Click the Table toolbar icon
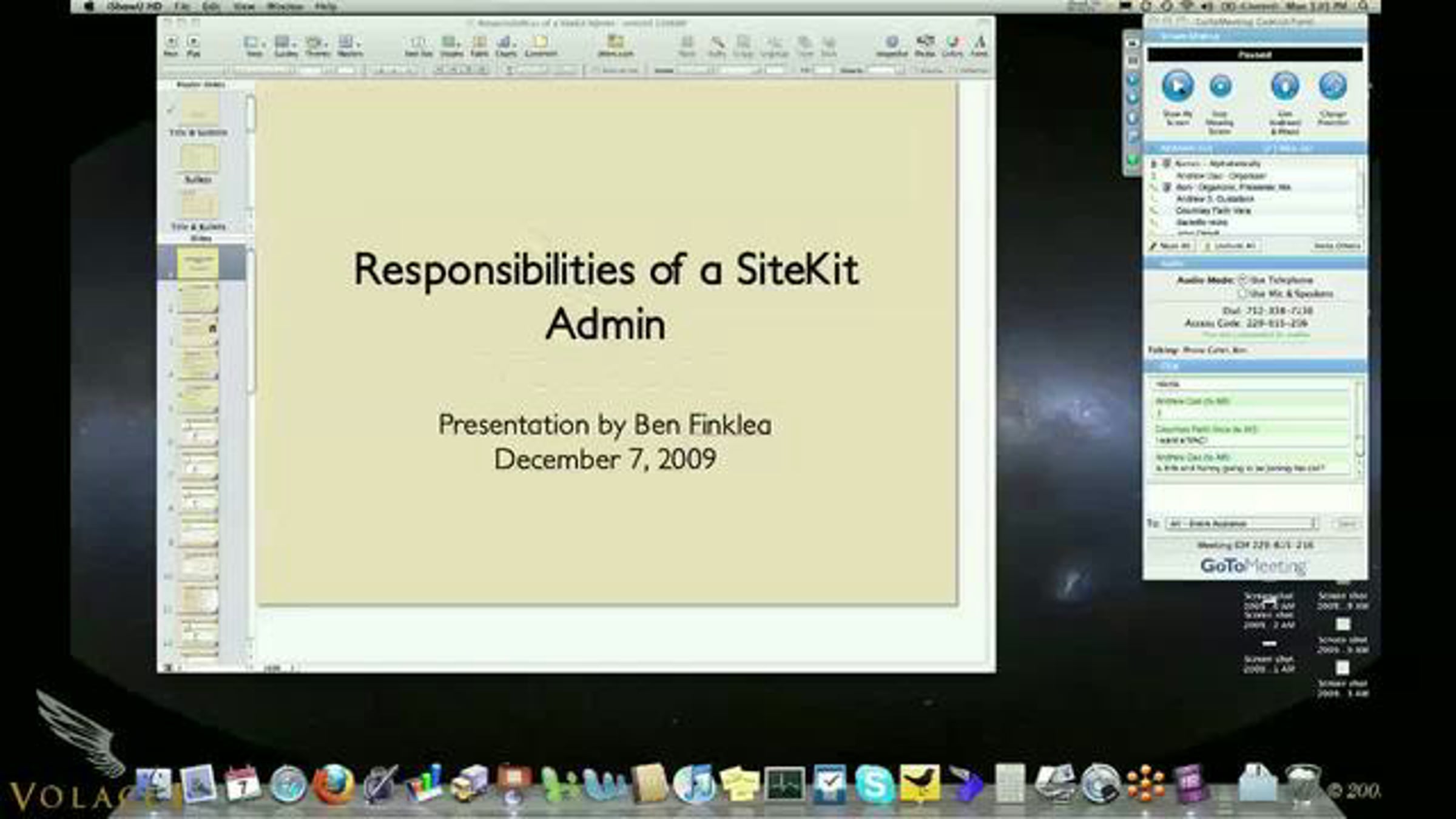This screenshot has width=1456, height=819. [479, 42]
